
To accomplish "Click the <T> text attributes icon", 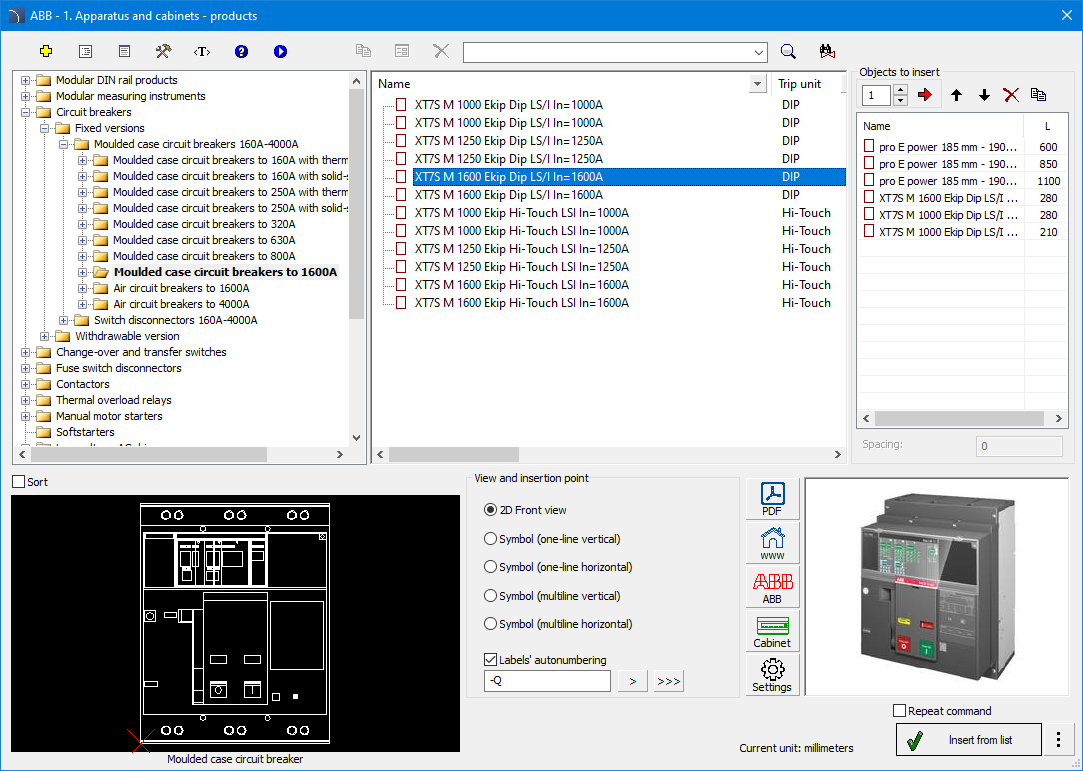I will (202, 52).
